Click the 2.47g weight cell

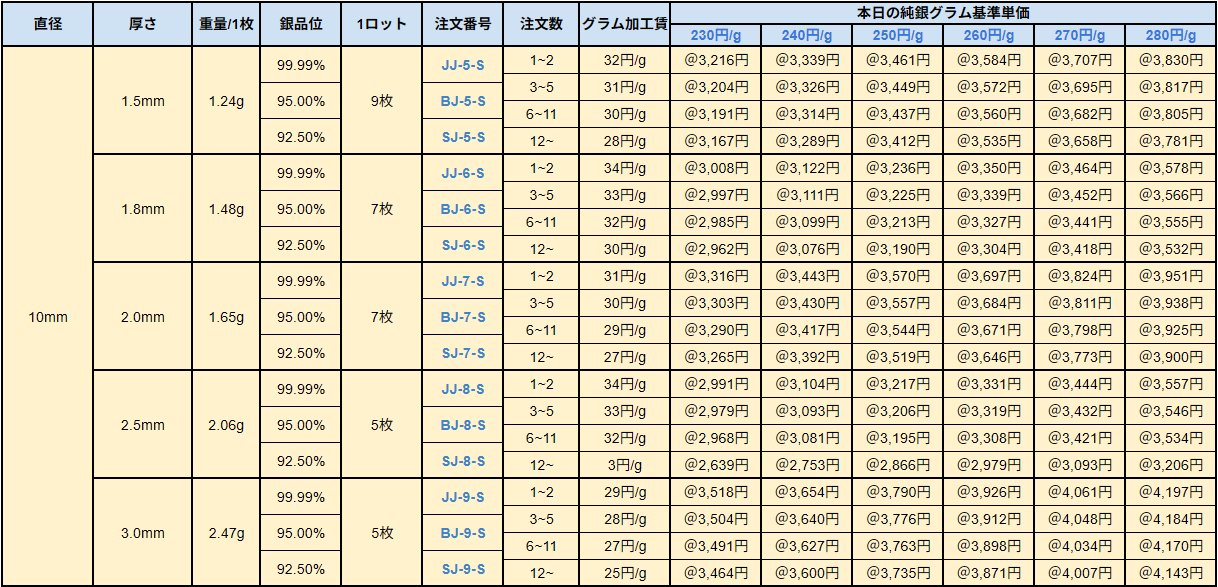click(226, 533)
